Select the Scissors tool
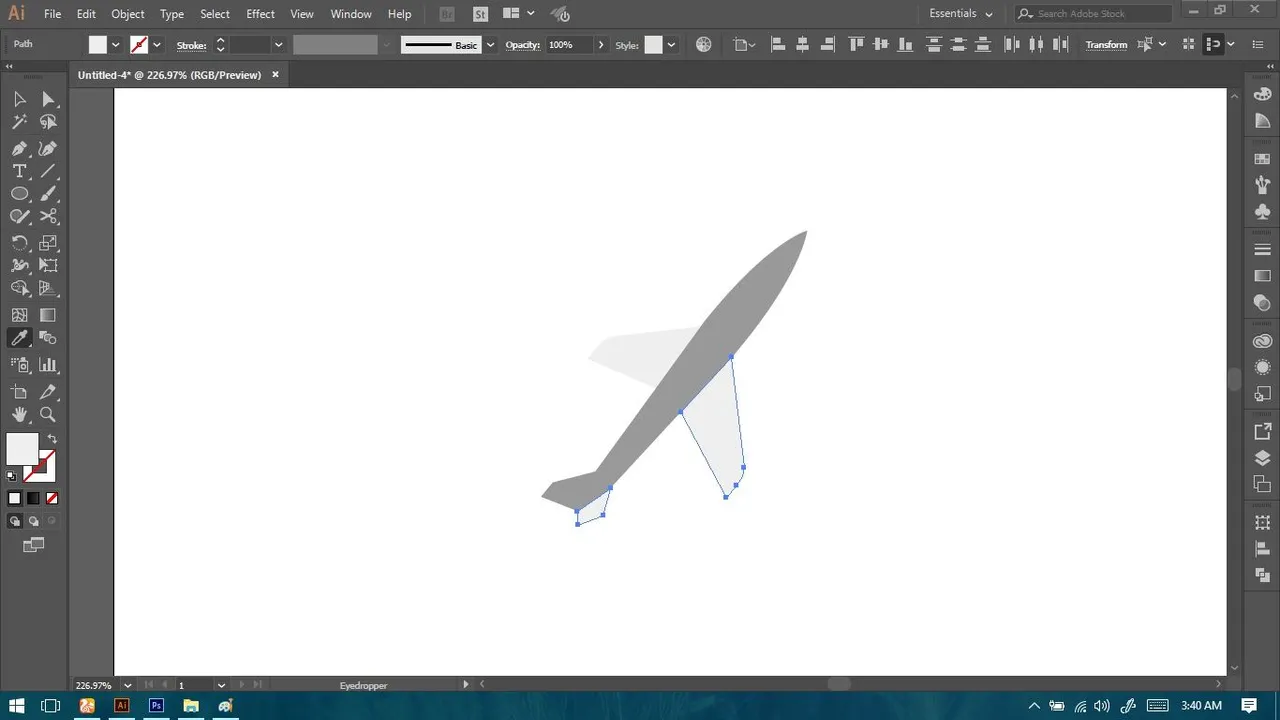The image size is (1280, 720). pos(48,216)
